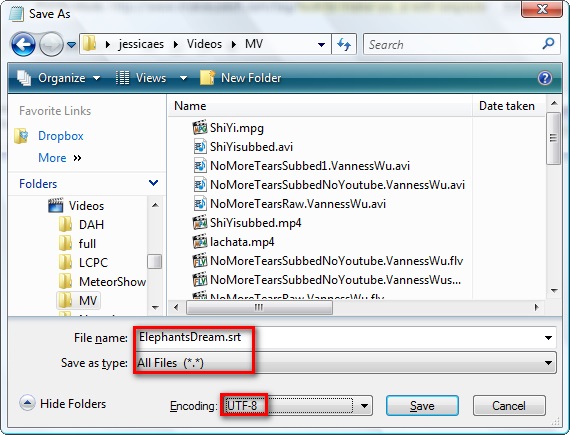Expand the arrow between jessicaes and Videos

click(x=176, y=44)
